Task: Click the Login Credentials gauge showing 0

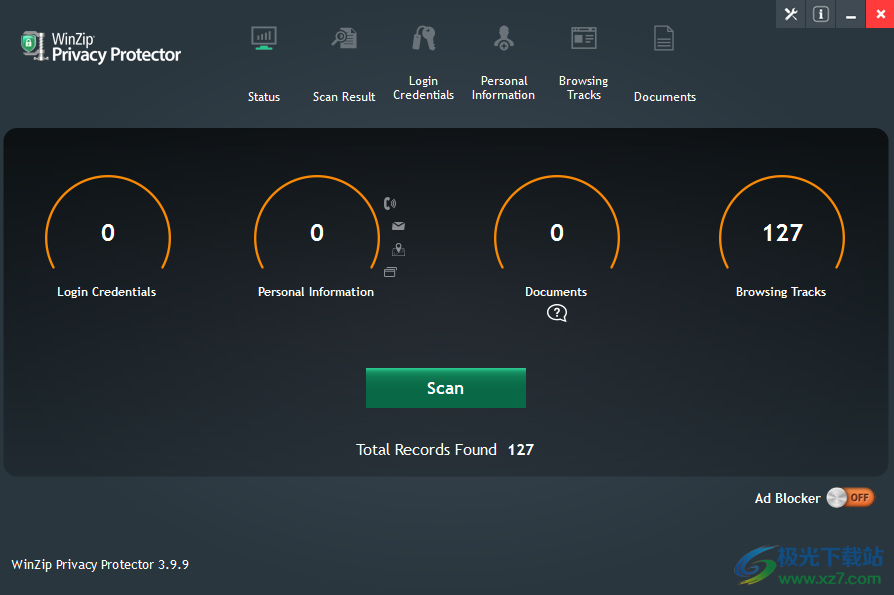Action: coord(108,223)
